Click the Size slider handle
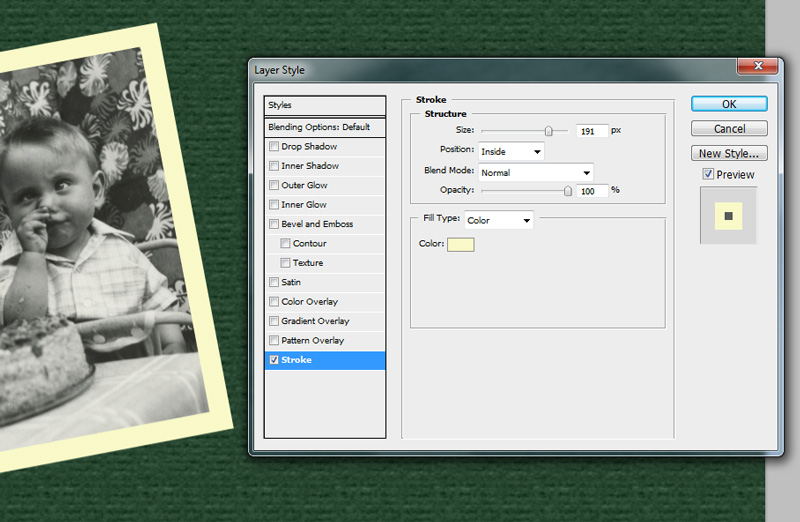Image resolution: width=800 pixels, height=522 pixels. 548,131
